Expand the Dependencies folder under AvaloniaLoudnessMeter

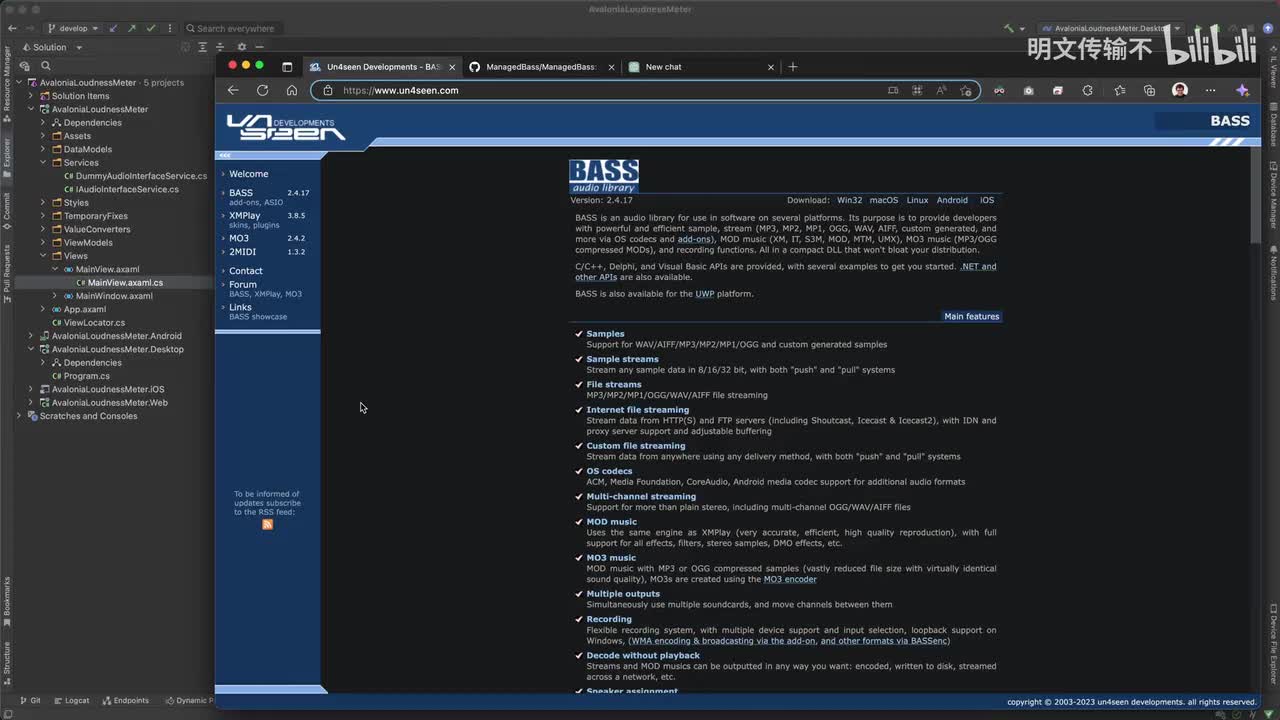tap(43, 123)
